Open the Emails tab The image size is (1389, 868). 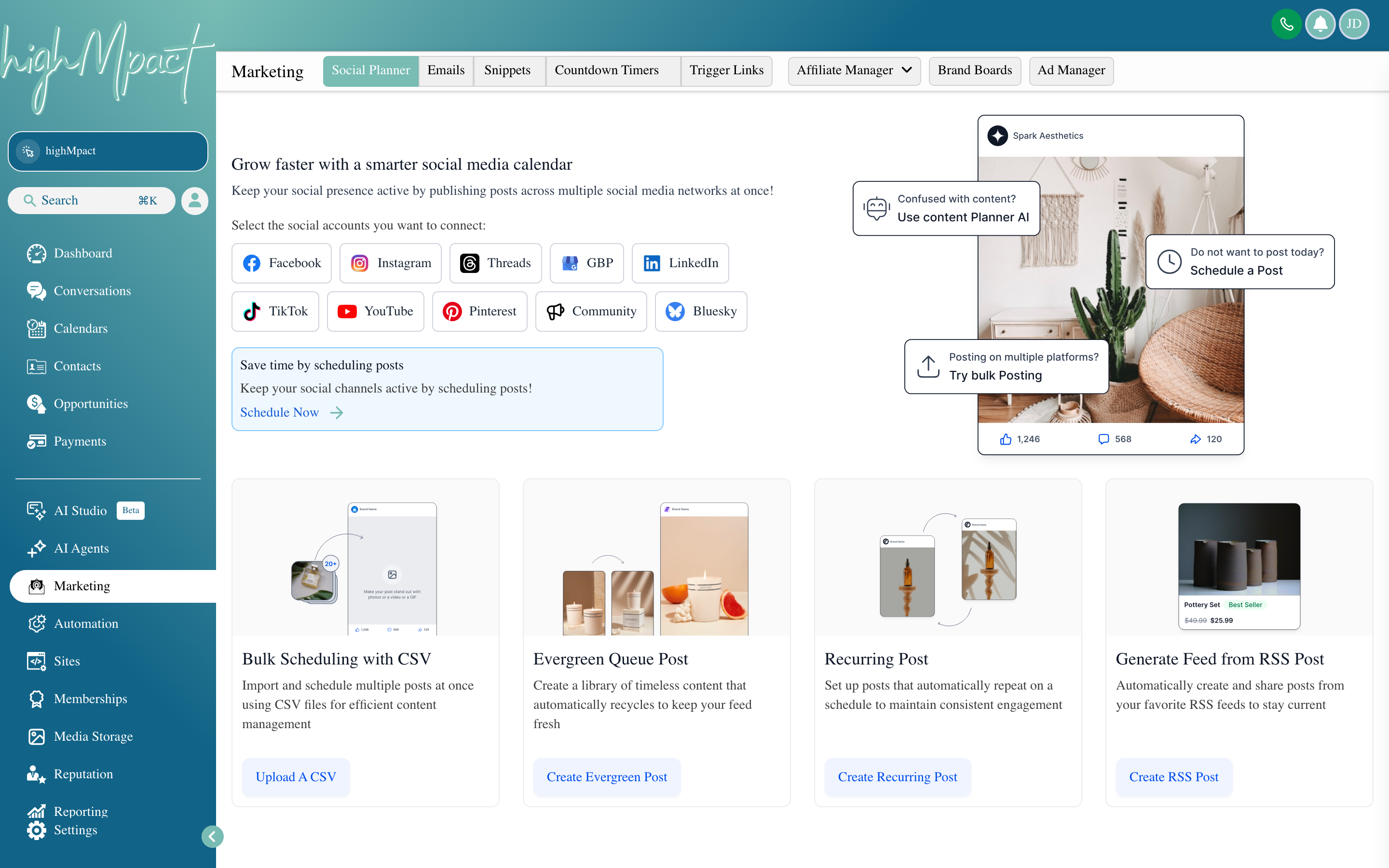click(446, 70)
